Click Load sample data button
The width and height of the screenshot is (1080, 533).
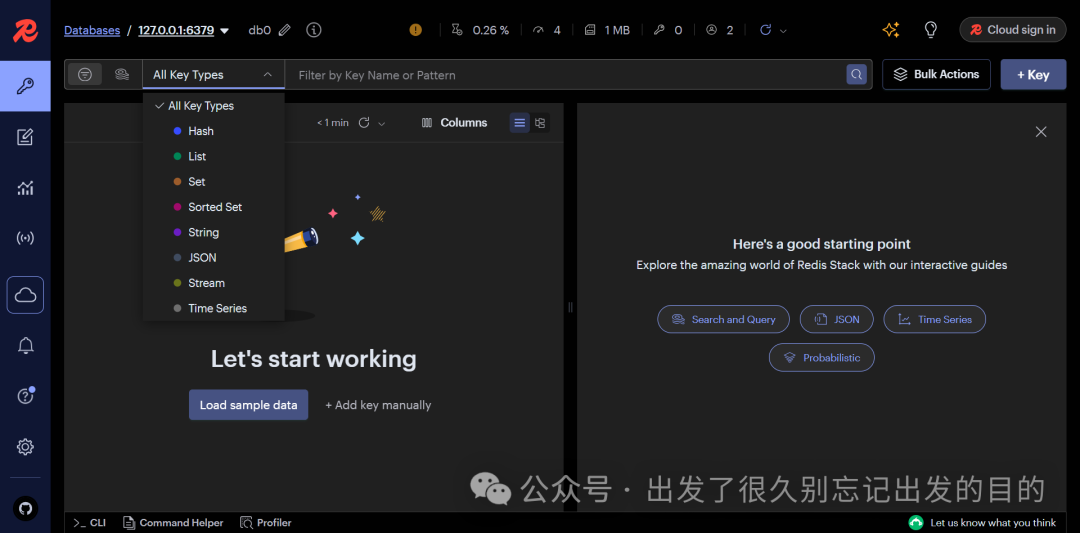[249, 405]
